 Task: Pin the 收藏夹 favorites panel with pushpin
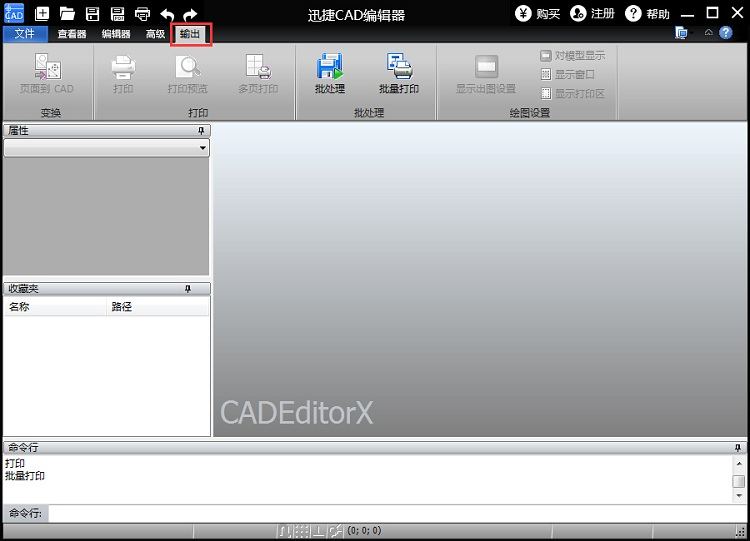187,289
